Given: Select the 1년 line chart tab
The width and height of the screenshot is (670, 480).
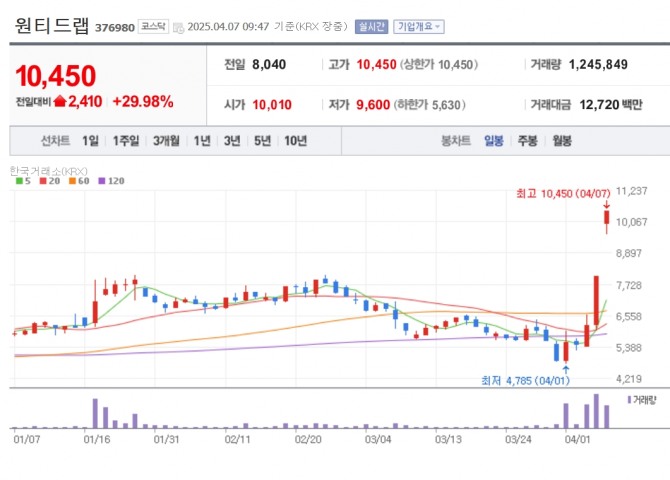Looking at the screenshot, I should tap(202, 141).
